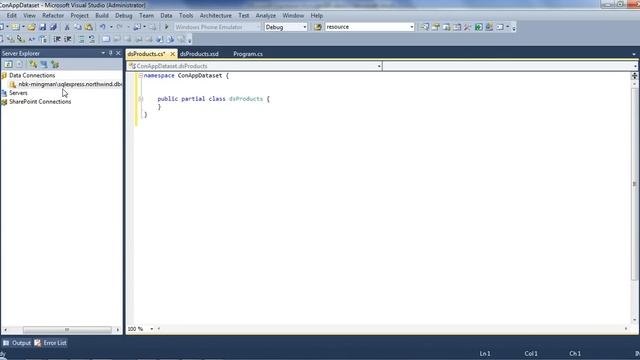Toggle bookmark on current line icon
Image resolution: width=640 pixels, height=360 pixels.
(x=106, y=39)
